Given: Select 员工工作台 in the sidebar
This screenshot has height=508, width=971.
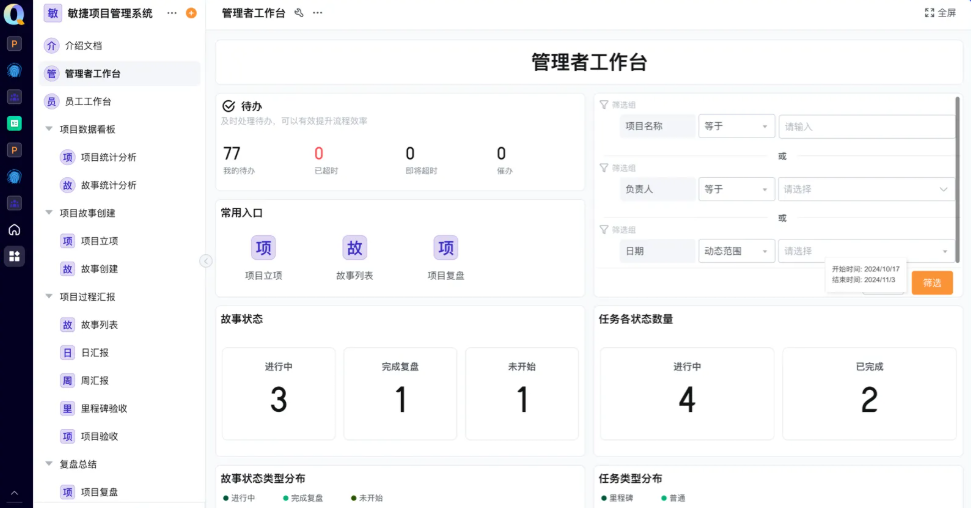Looking at the screenshot, I should coord(88,101).
